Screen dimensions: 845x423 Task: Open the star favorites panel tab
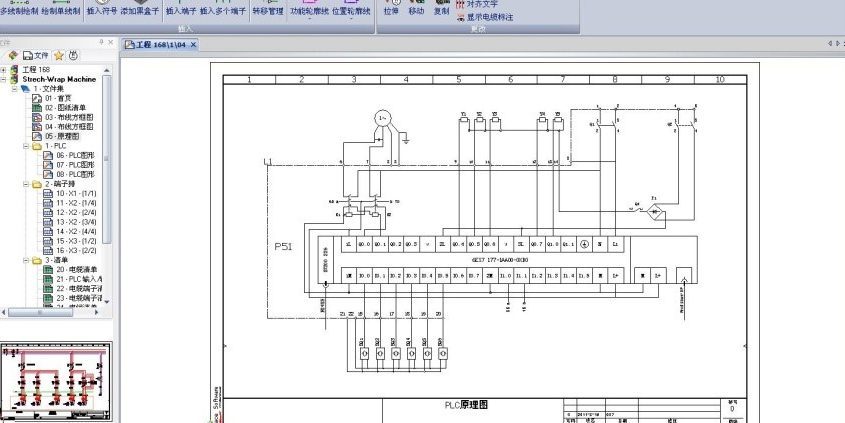click(x=59, y=56)
